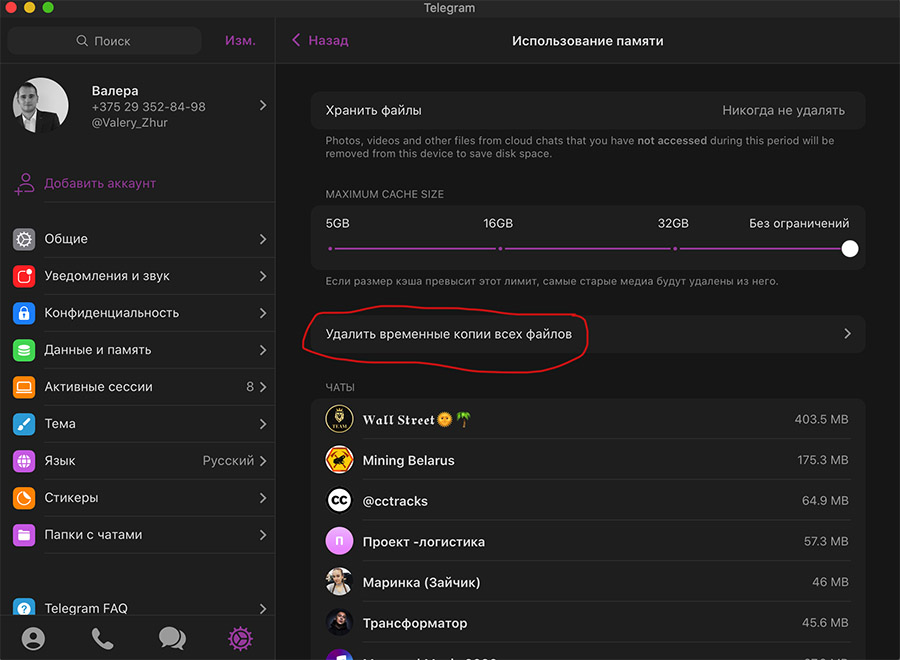
Task: Select the Settings gear tab
Action: [x=240, y=639]
